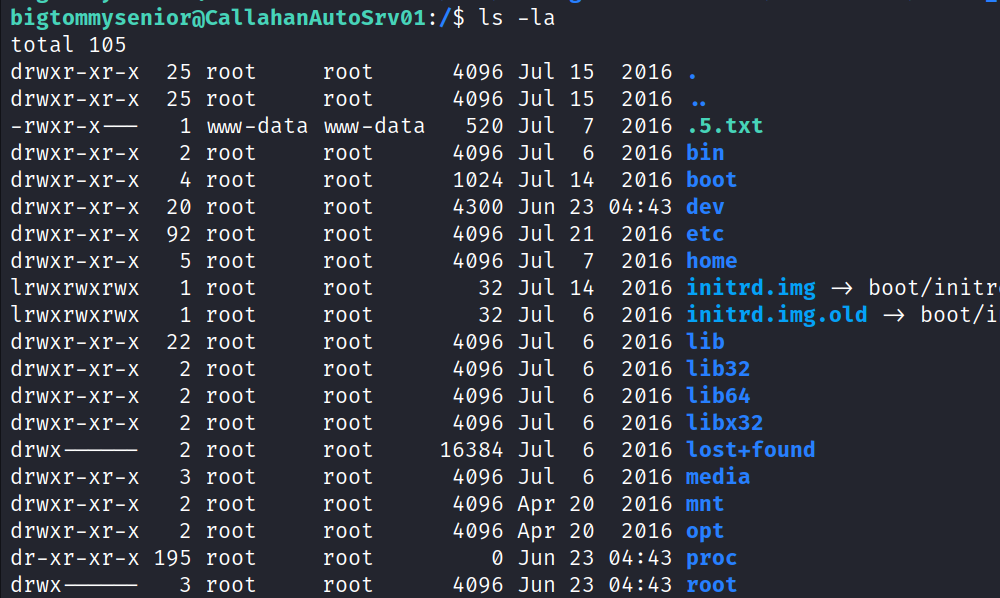Click the boot directory name
1000x598 pixels.
coord(711,180)
